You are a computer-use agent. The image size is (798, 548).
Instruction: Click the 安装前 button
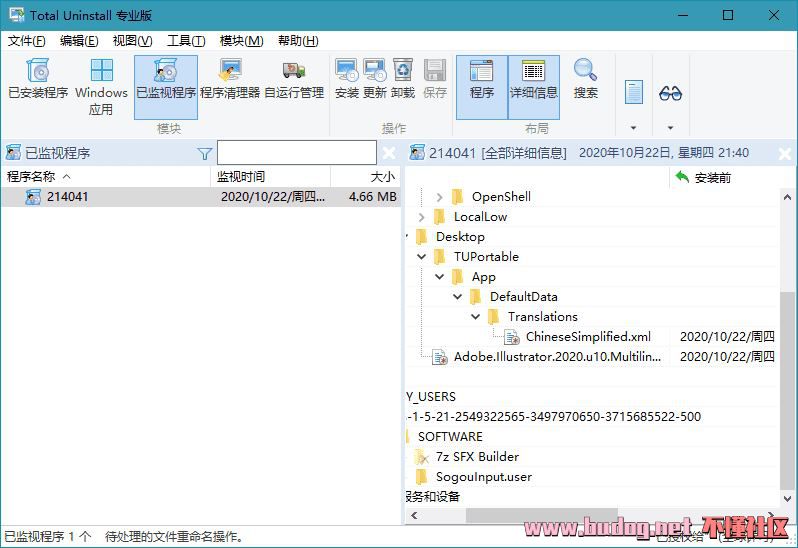[703, 178]
